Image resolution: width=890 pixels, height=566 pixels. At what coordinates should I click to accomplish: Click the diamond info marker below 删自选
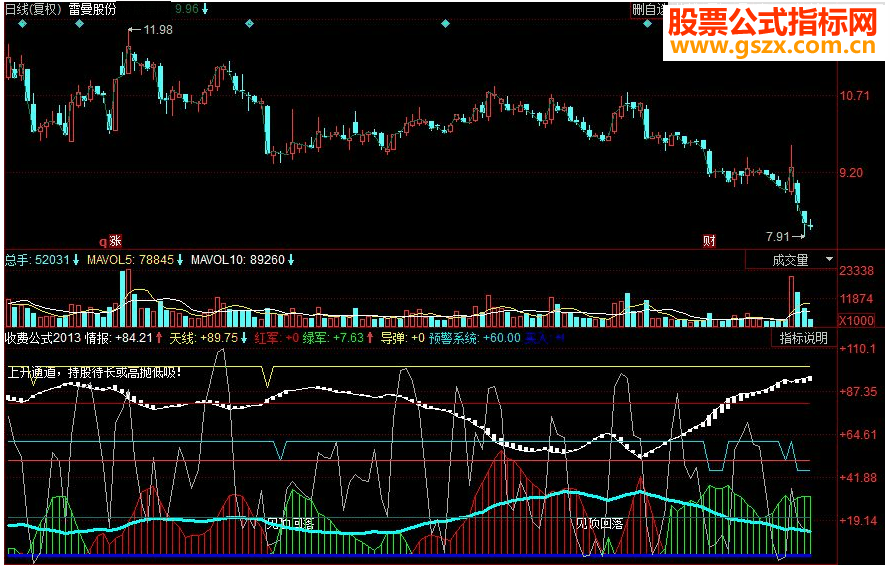click(648, 24)
